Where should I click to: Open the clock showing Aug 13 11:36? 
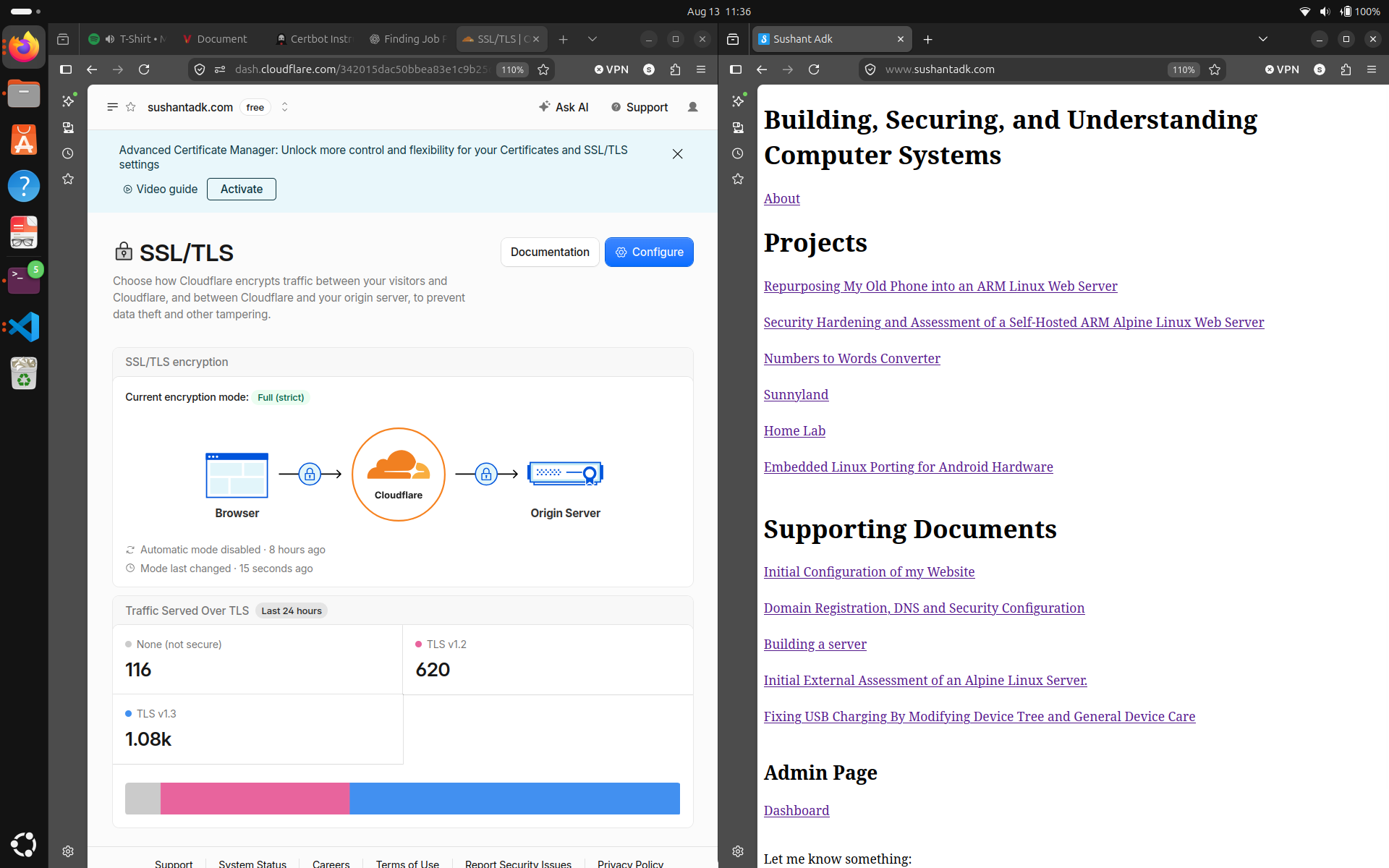pyautogui.click(x=719, y=12)
